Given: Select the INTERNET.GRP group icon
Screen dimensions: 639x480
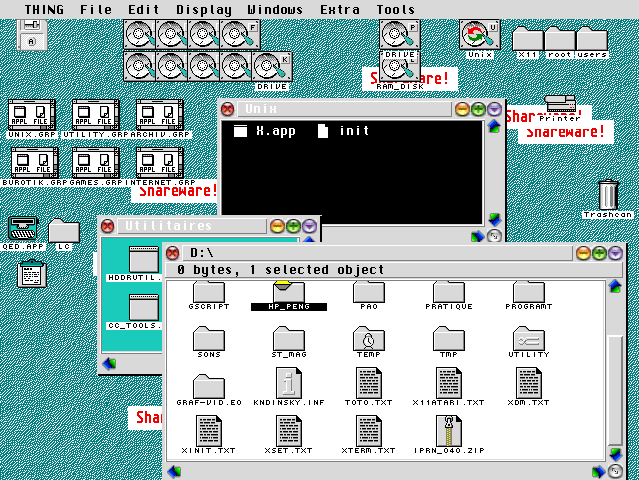Looking at the screenshot, I should pos(160,167).
